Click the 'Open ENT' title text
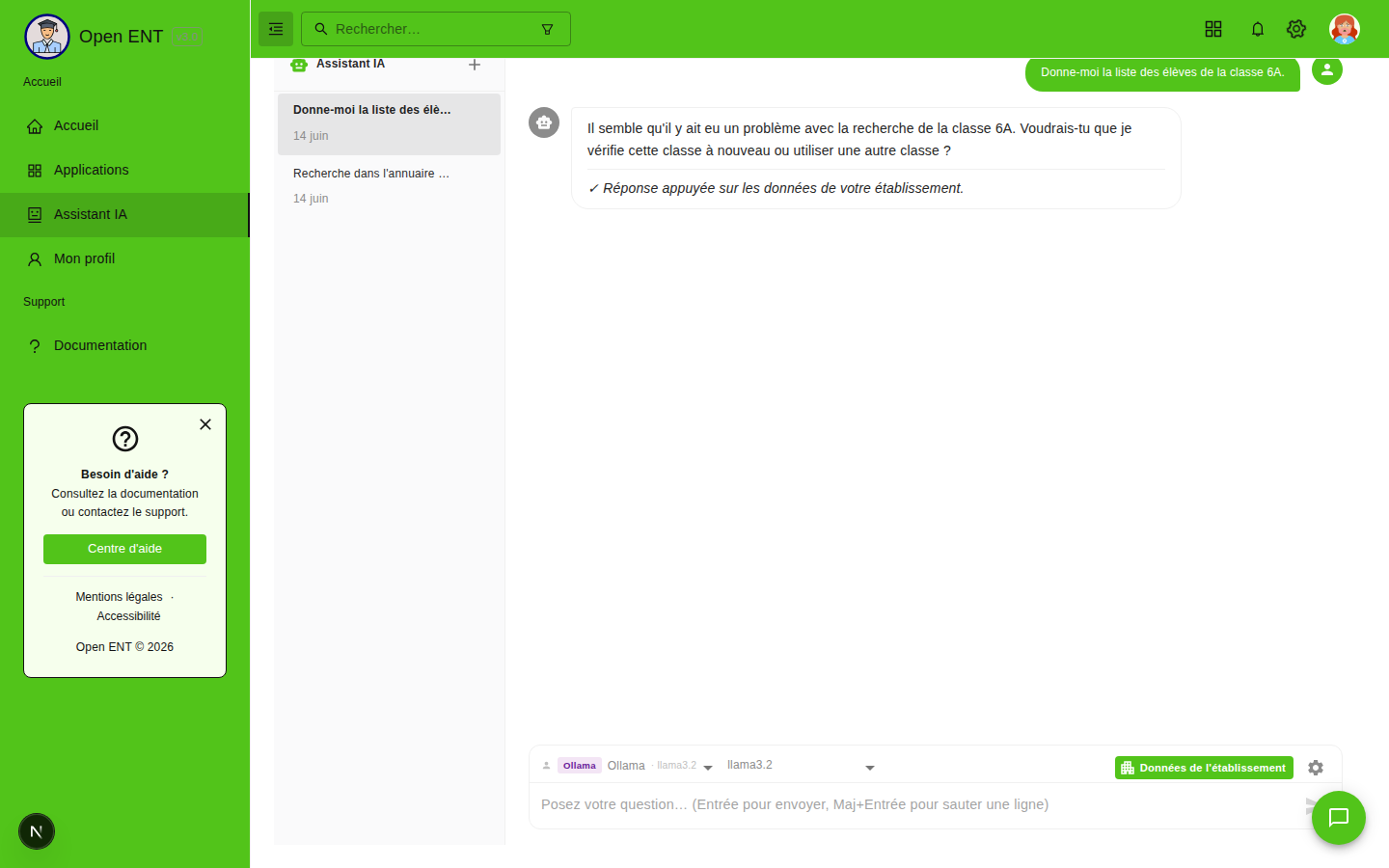The image size is (1389, 868). click(x=121, y=37)
